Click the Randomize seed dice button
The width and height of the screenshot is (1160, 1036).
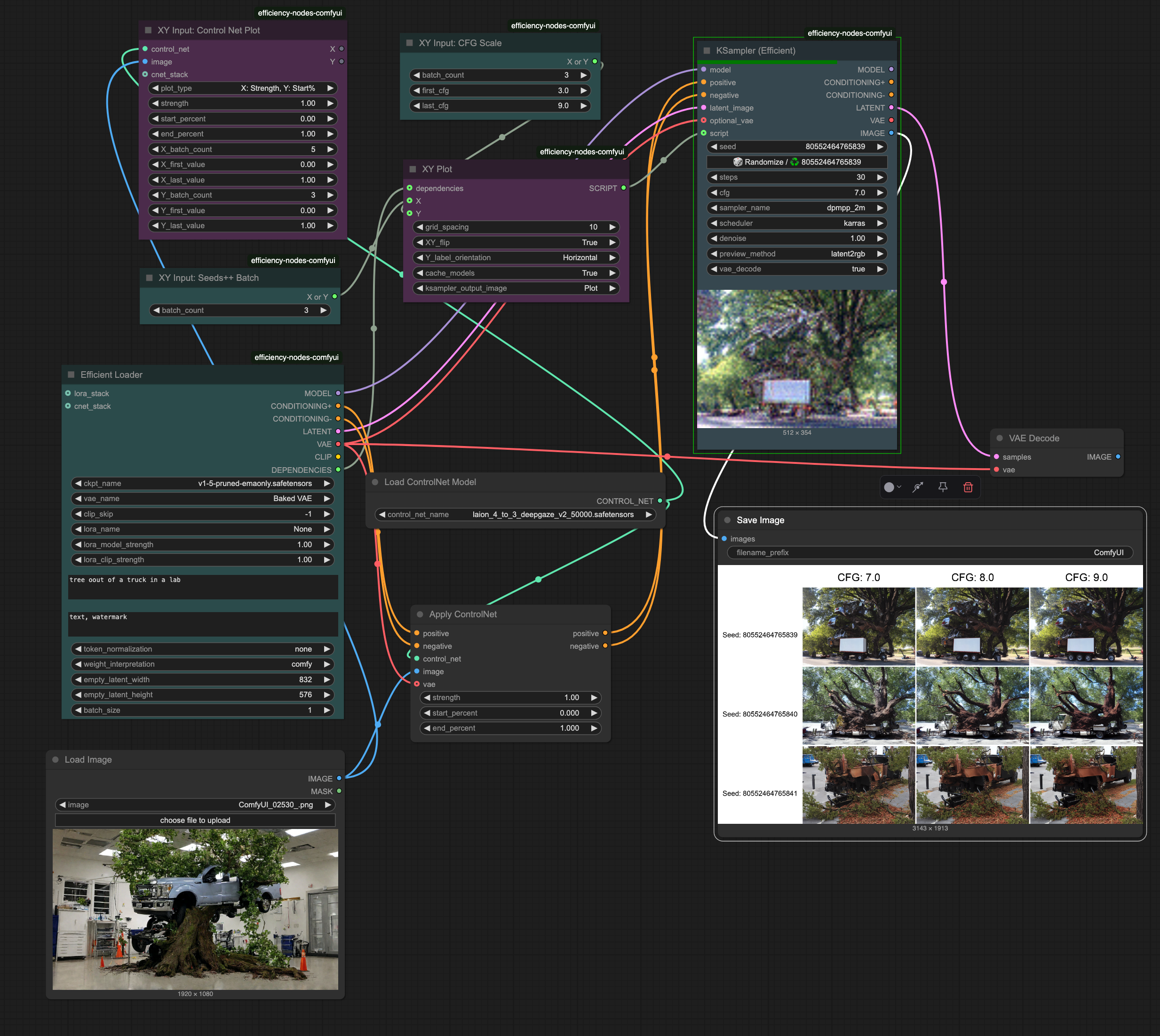tap(796, 162)
